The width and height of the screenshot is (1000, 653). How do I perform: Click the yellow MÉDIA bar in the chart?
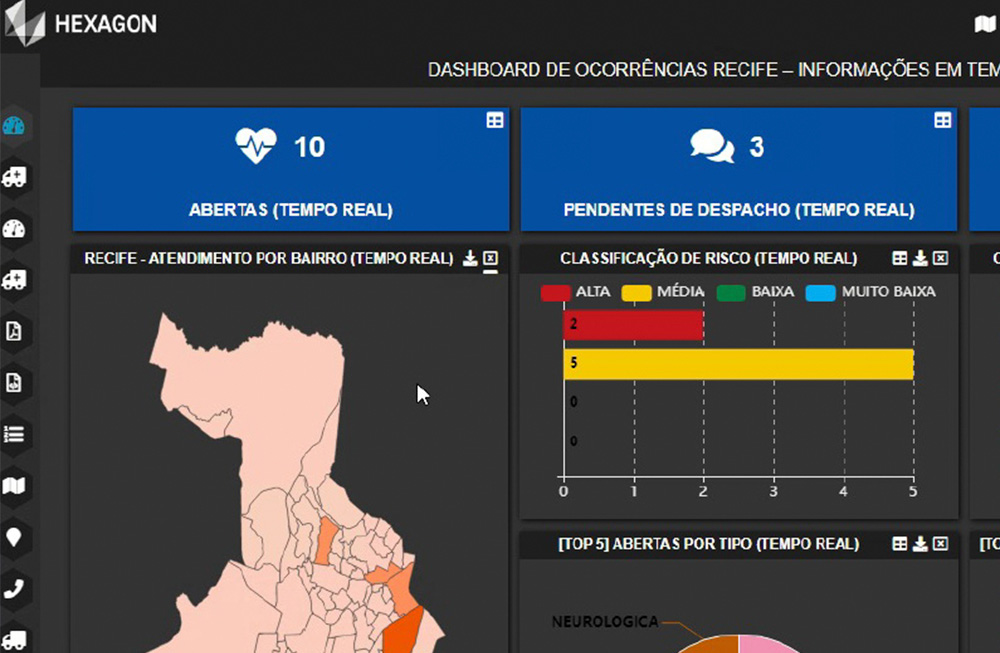point(738,364)
